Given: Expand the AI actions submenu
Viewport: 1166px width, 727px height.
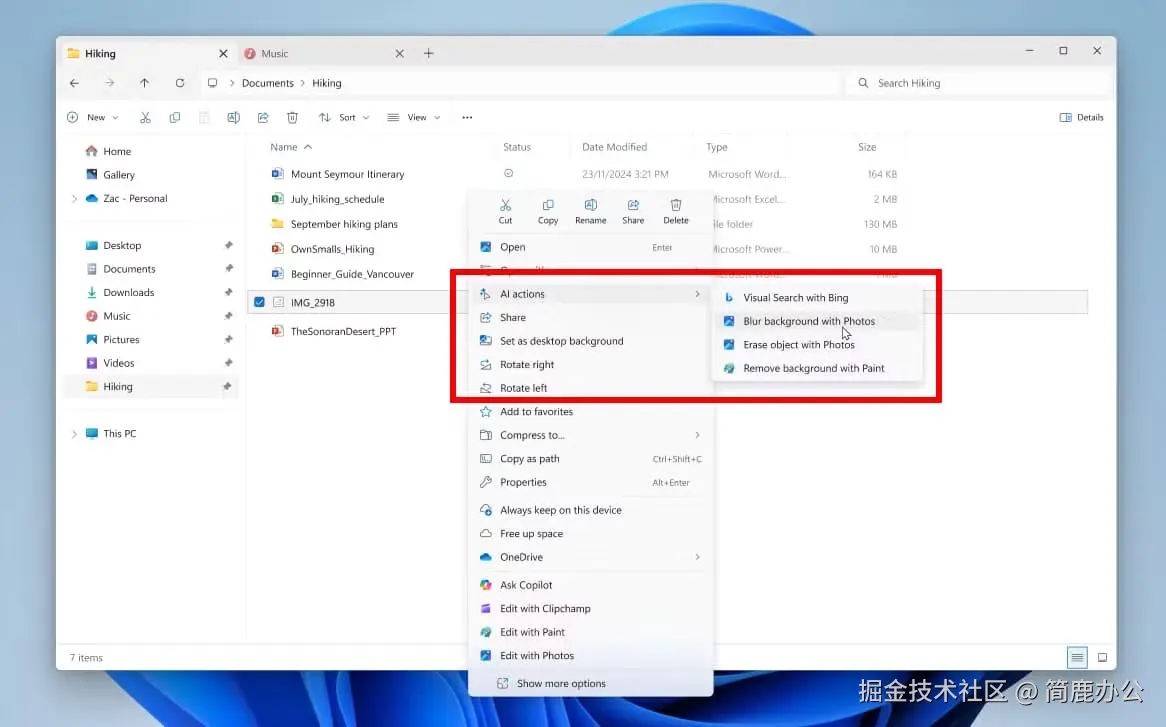Looking at the screenshot, I should pos(591,294).
